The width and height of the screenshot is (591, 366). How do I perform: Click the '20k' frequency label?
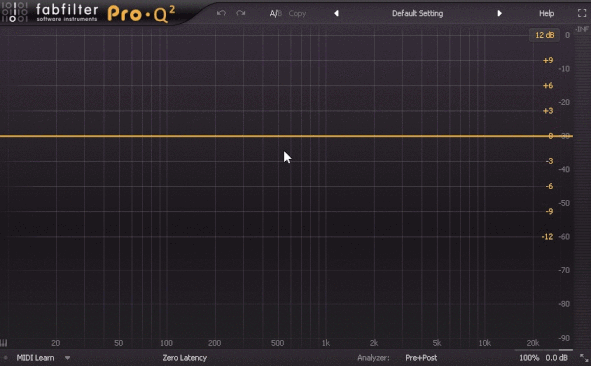[x=533, y=343]
